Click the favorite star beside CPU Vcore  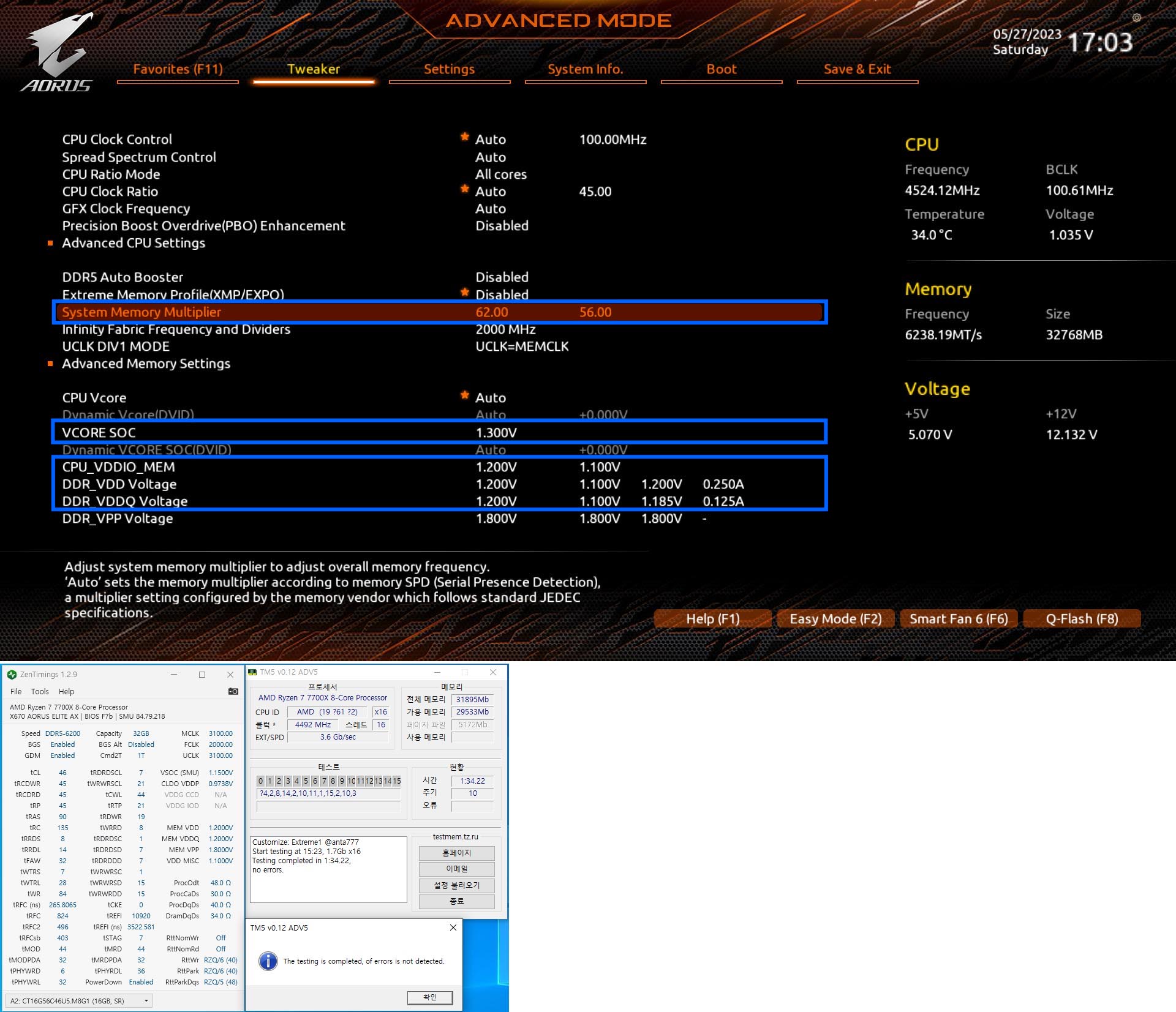coord(465,395)
